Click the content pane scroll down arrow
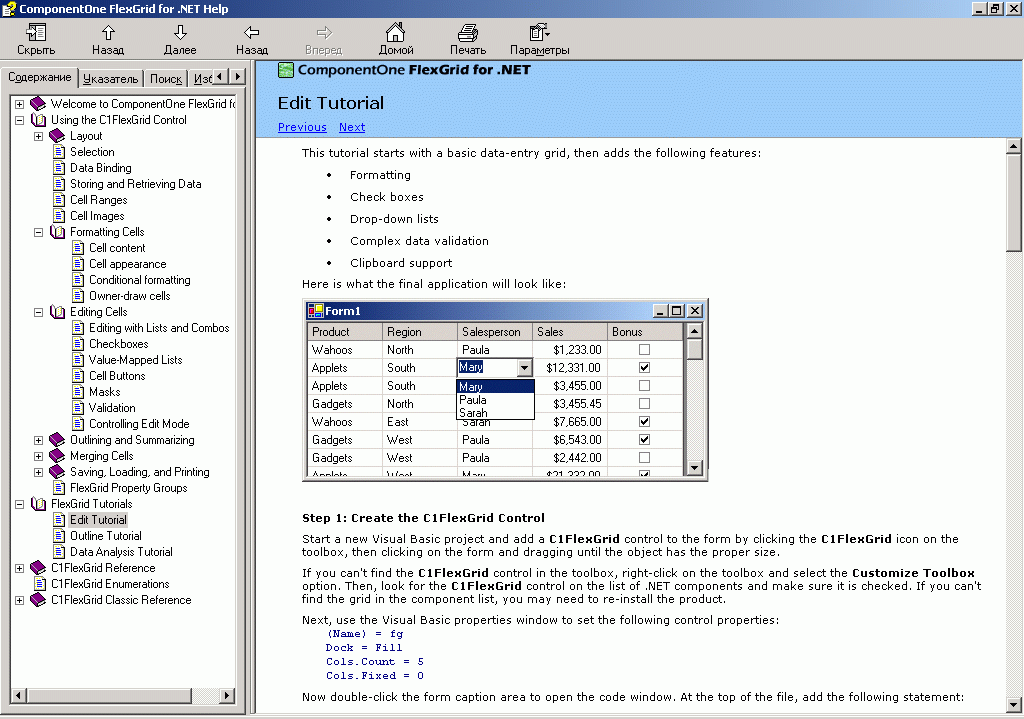This screenshot has height=719, width=1024. pos(1014,705)
